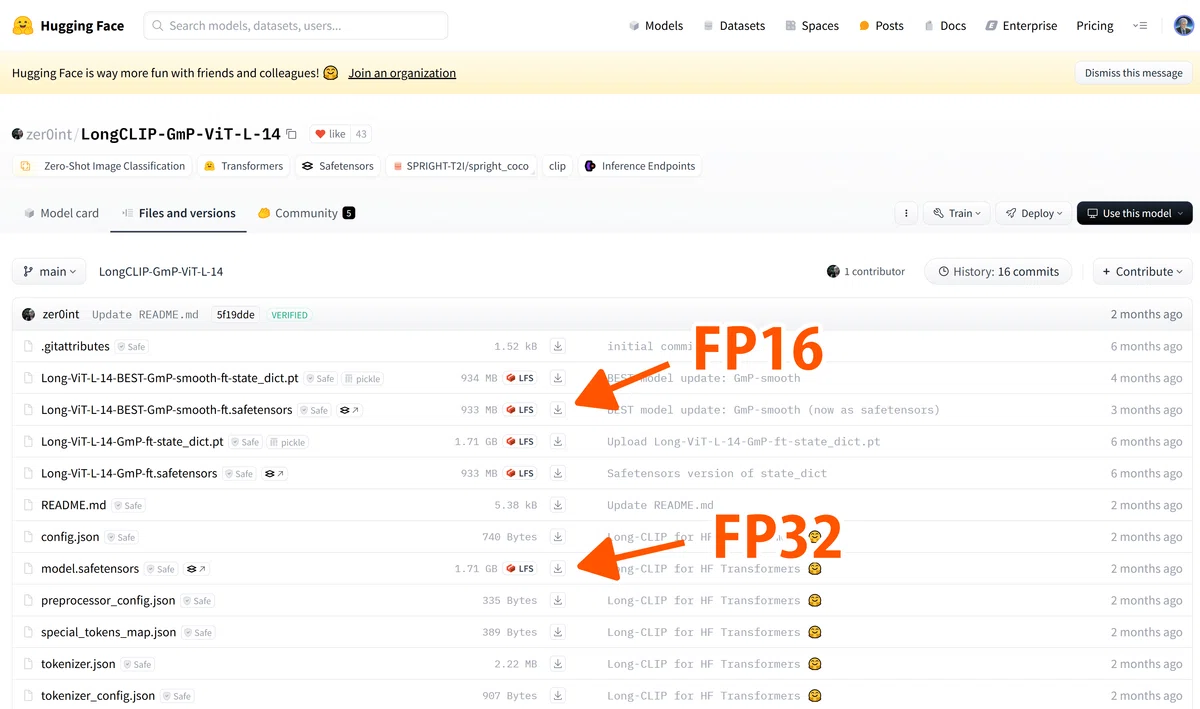This screenshot has height=709, width=1200.
Task: Download the tokenizer.json file
Action: coord(558,664)
